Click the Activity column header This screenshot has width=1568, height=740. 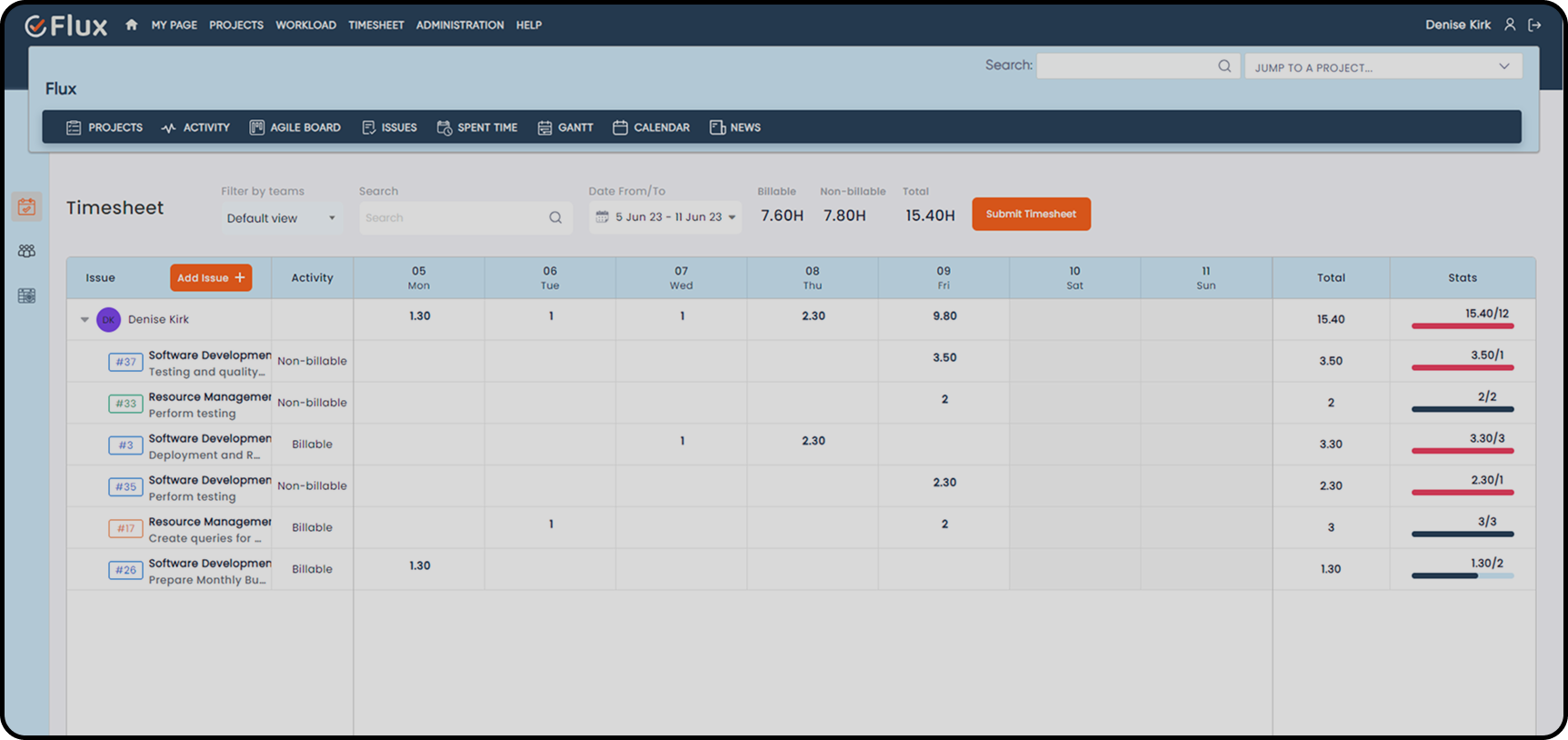(312, 278)
